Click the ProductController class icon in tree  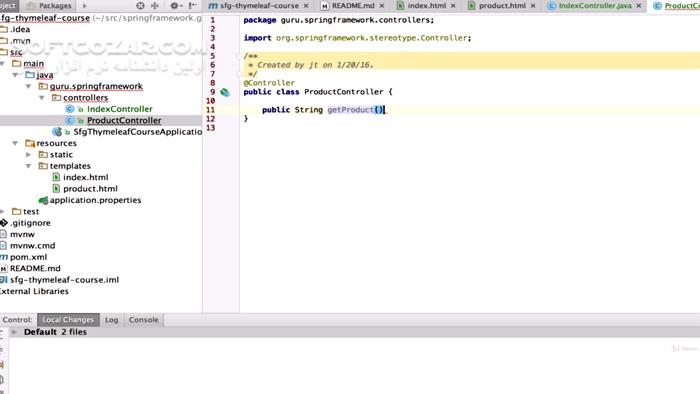[x=70, y=120]
